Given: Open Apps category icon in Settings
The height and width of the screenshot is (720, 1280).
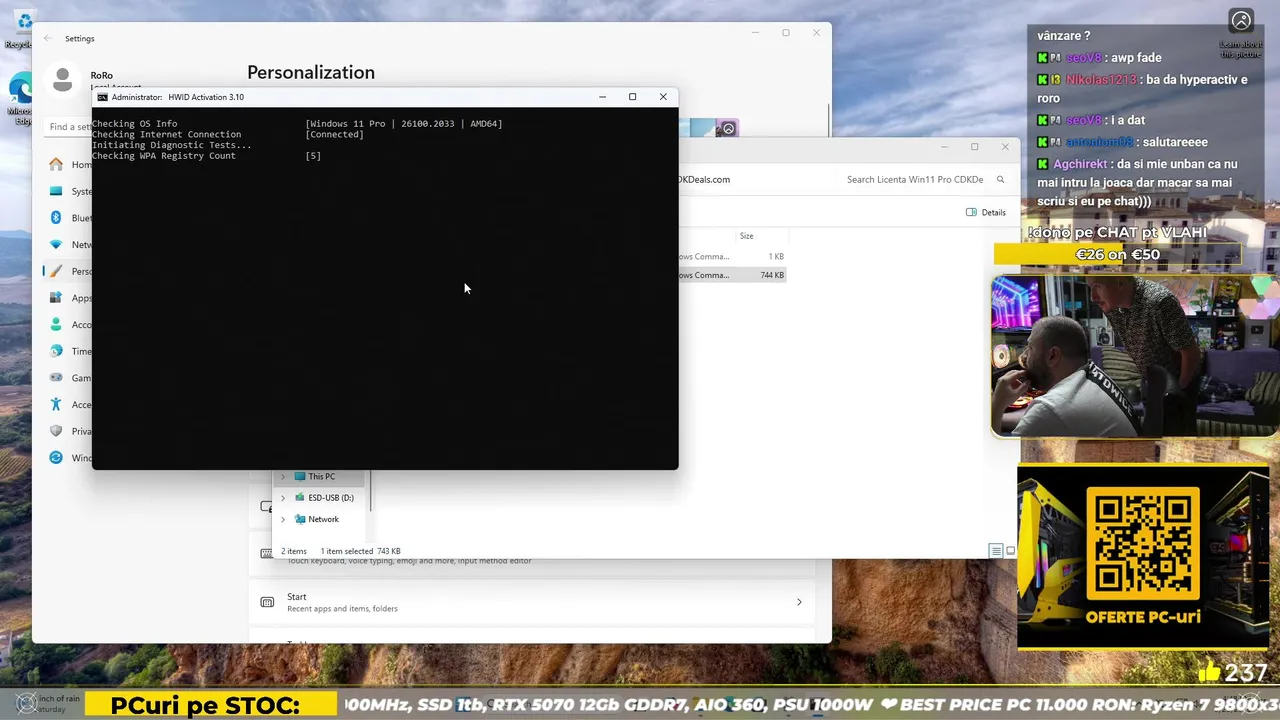Looking at the screenshot, I should pos(56,298).
